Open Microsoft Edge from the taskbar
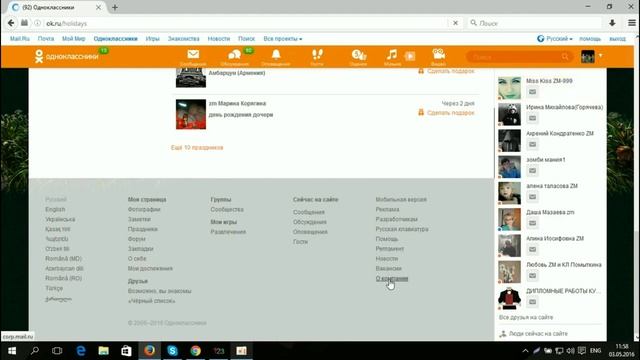This screenshot has height=360, width=640. 81,351
